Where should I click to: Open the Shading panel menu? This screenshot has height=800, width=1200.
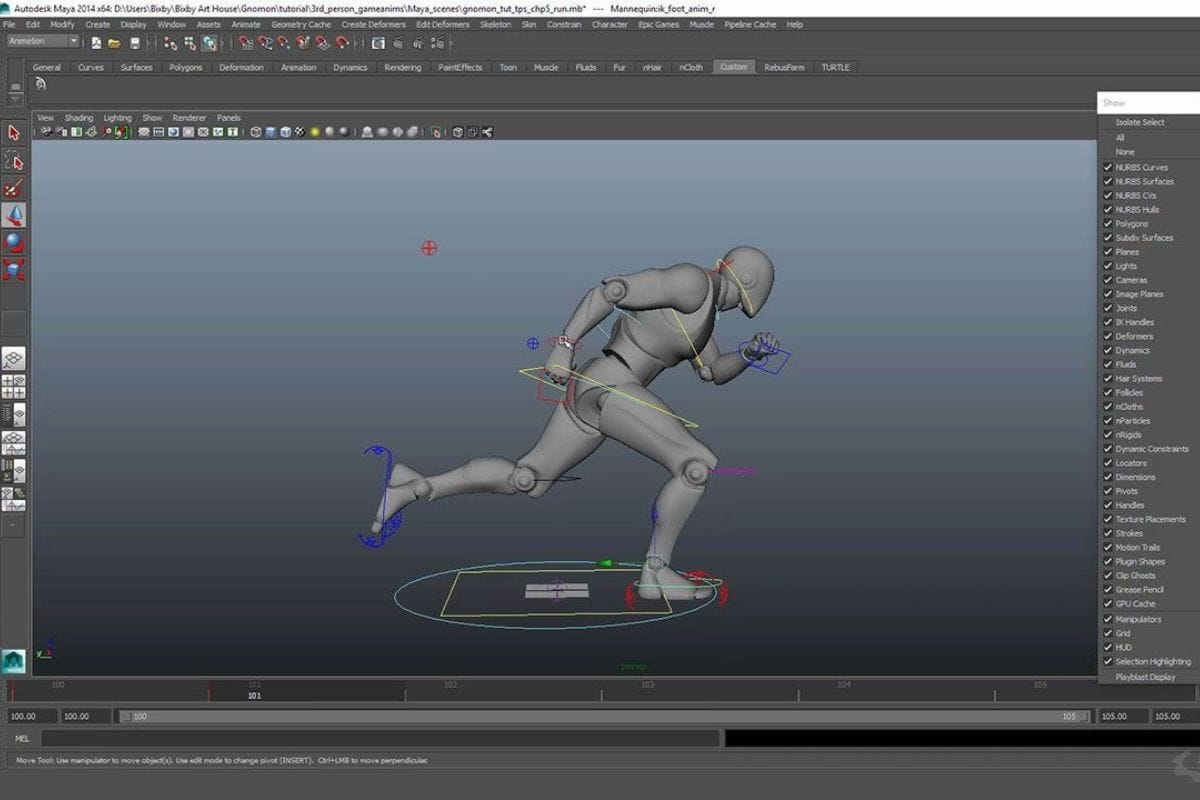(78, 118)
